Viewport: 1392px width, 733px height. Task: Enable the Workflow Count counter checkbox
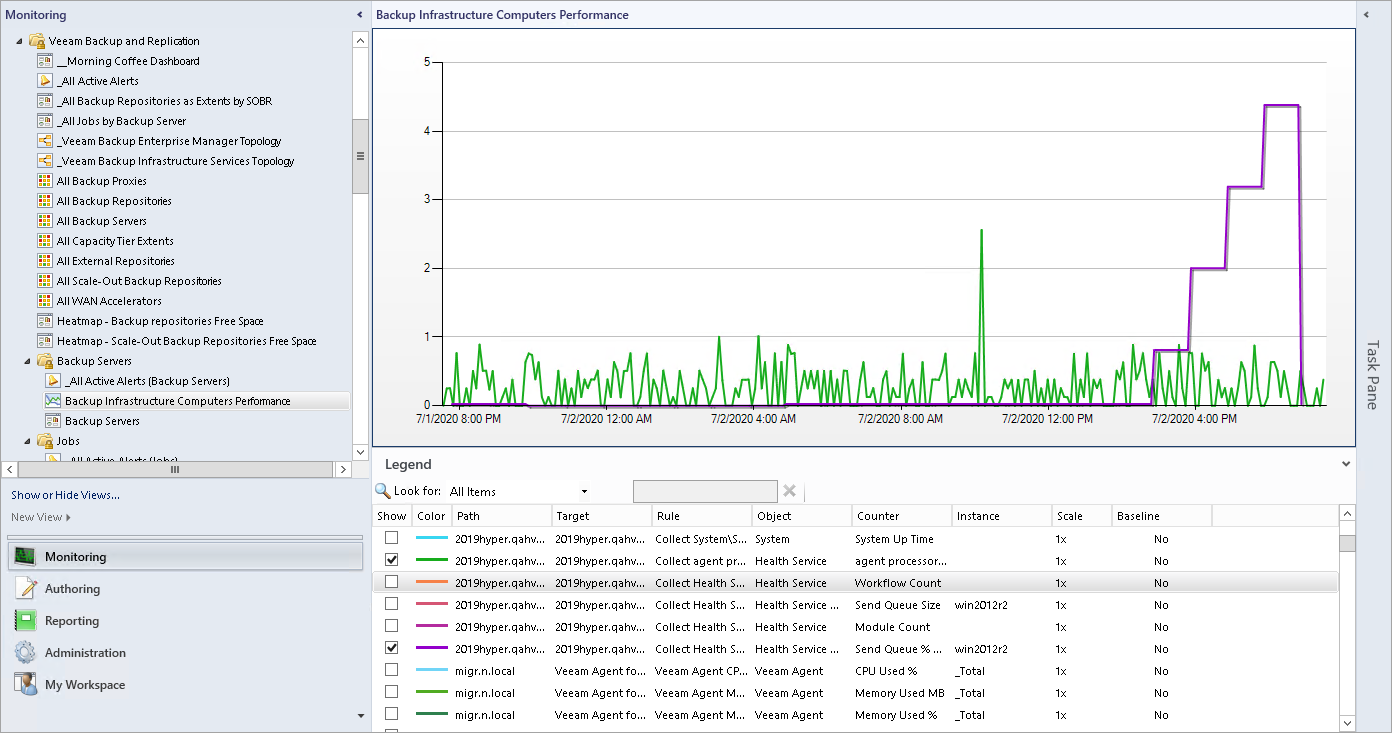pos(392,582)
